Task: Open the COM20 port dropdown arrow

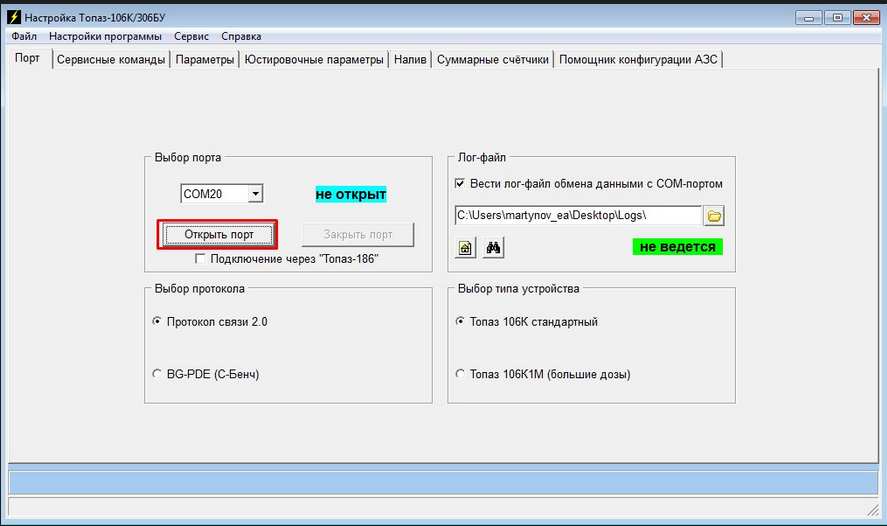Action: [x=255, y=194]
